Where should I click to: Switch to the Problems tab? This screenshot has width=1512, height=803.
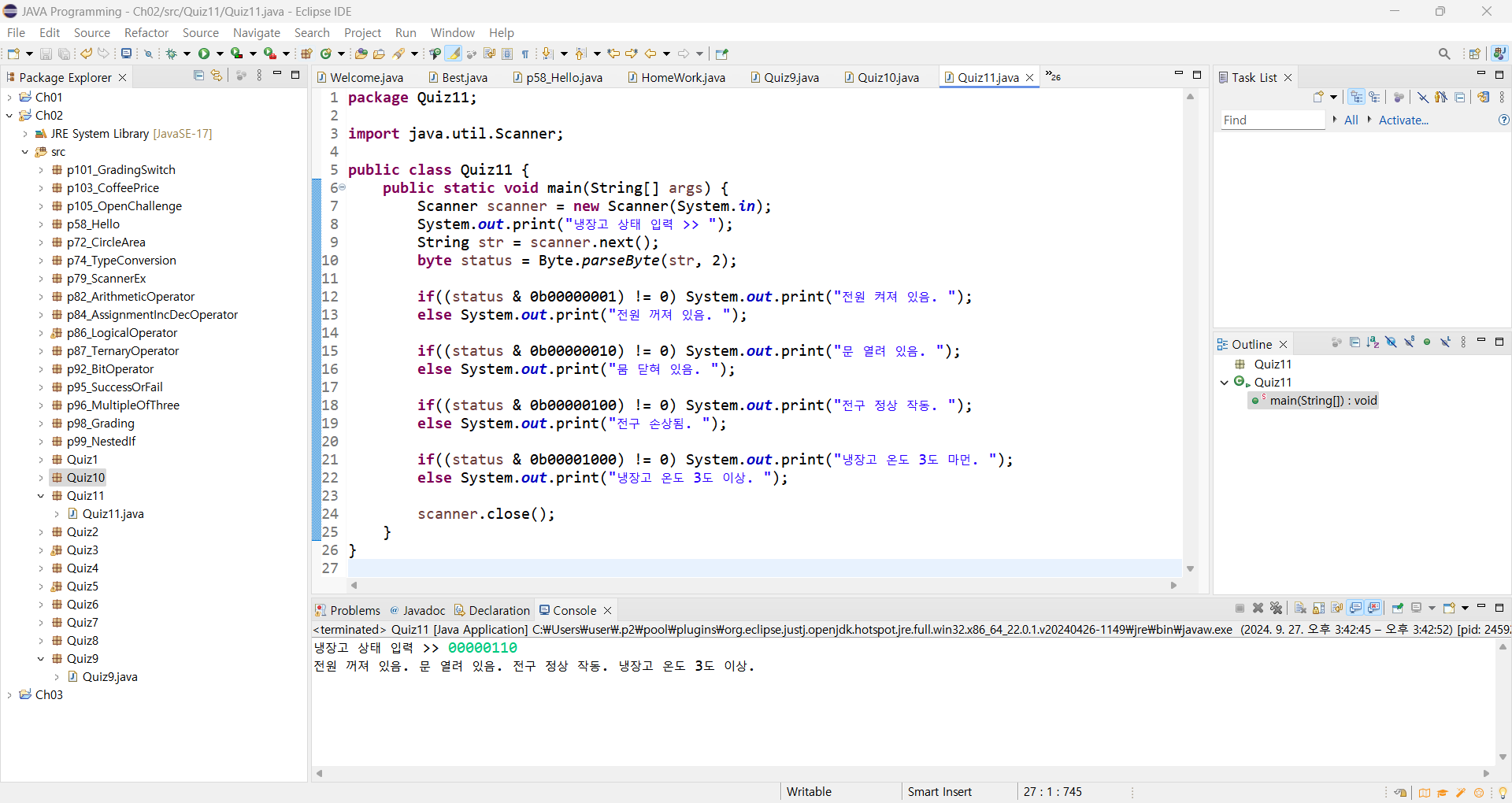(347, 610)
